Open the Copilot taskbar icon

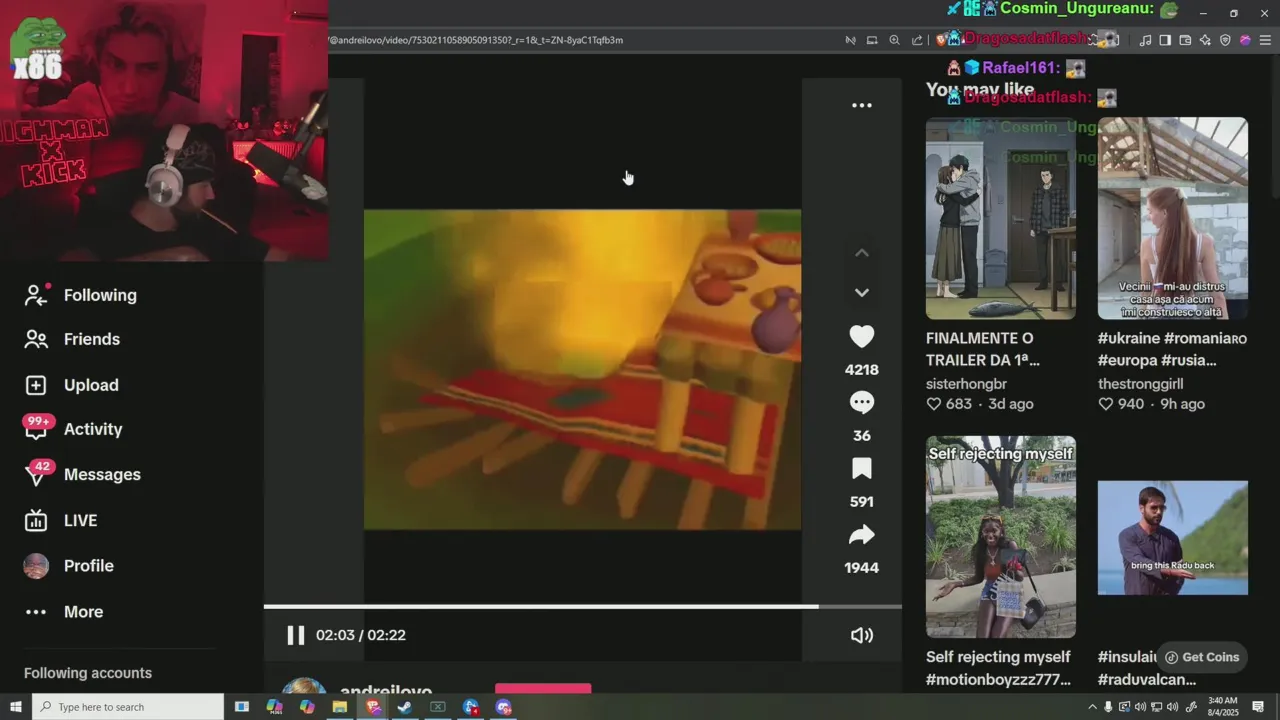(x=307, y=707)
